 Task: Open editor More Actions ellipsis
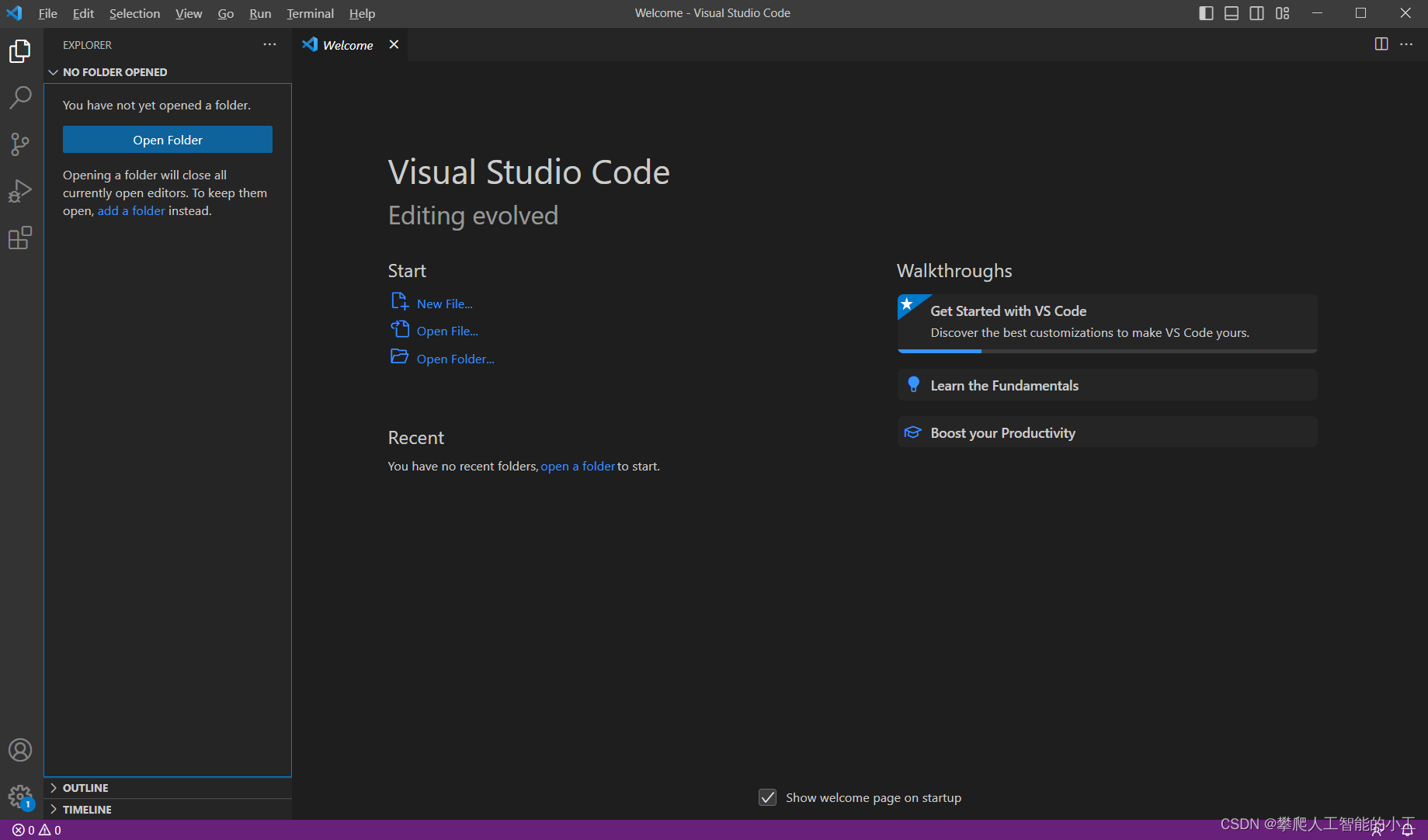click(1406, 44)
